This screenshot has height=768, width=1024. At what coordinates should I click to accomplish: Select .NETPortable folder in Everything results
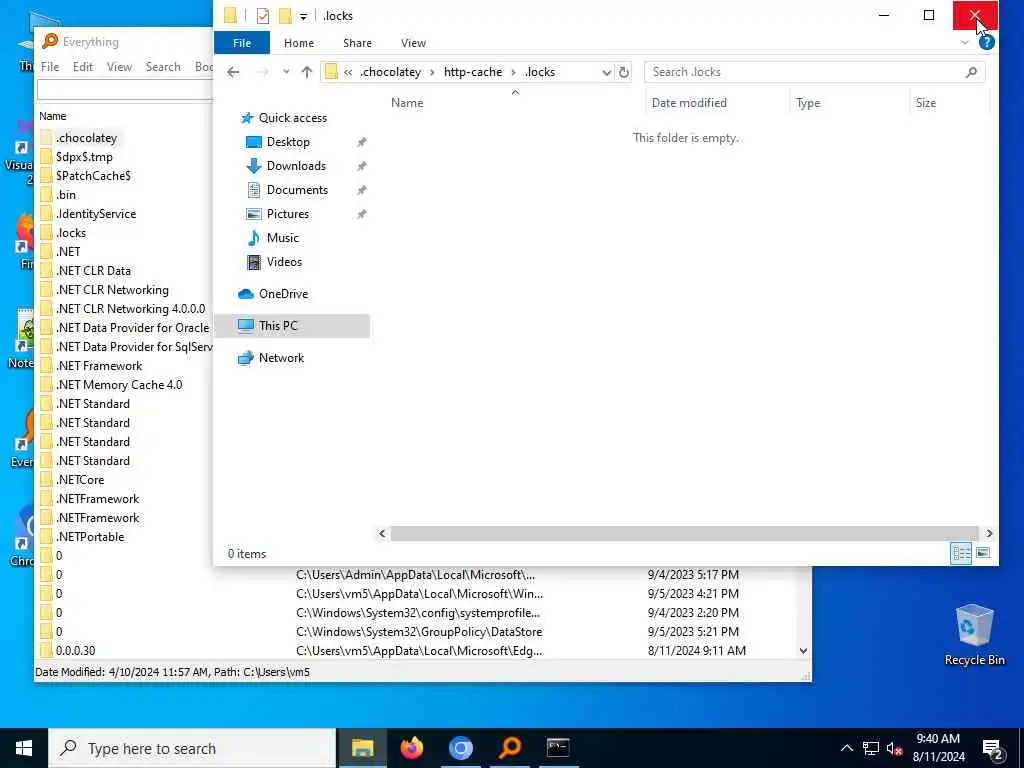tap(89, 537)
